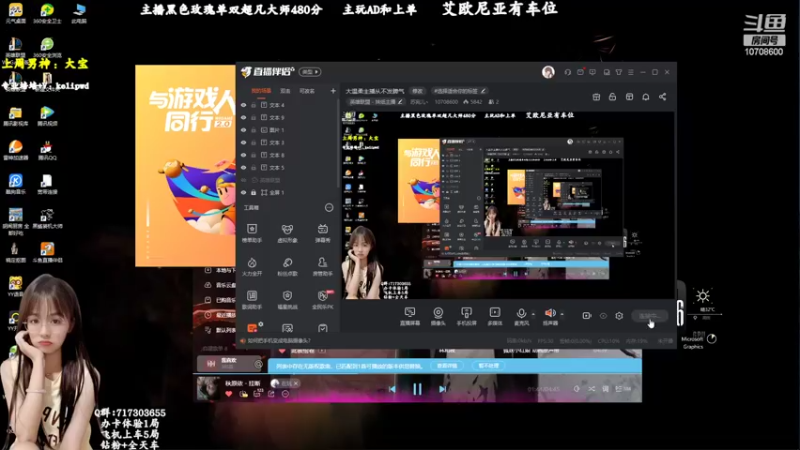Edit the 英雄联盟 category selector

point(377,102)
